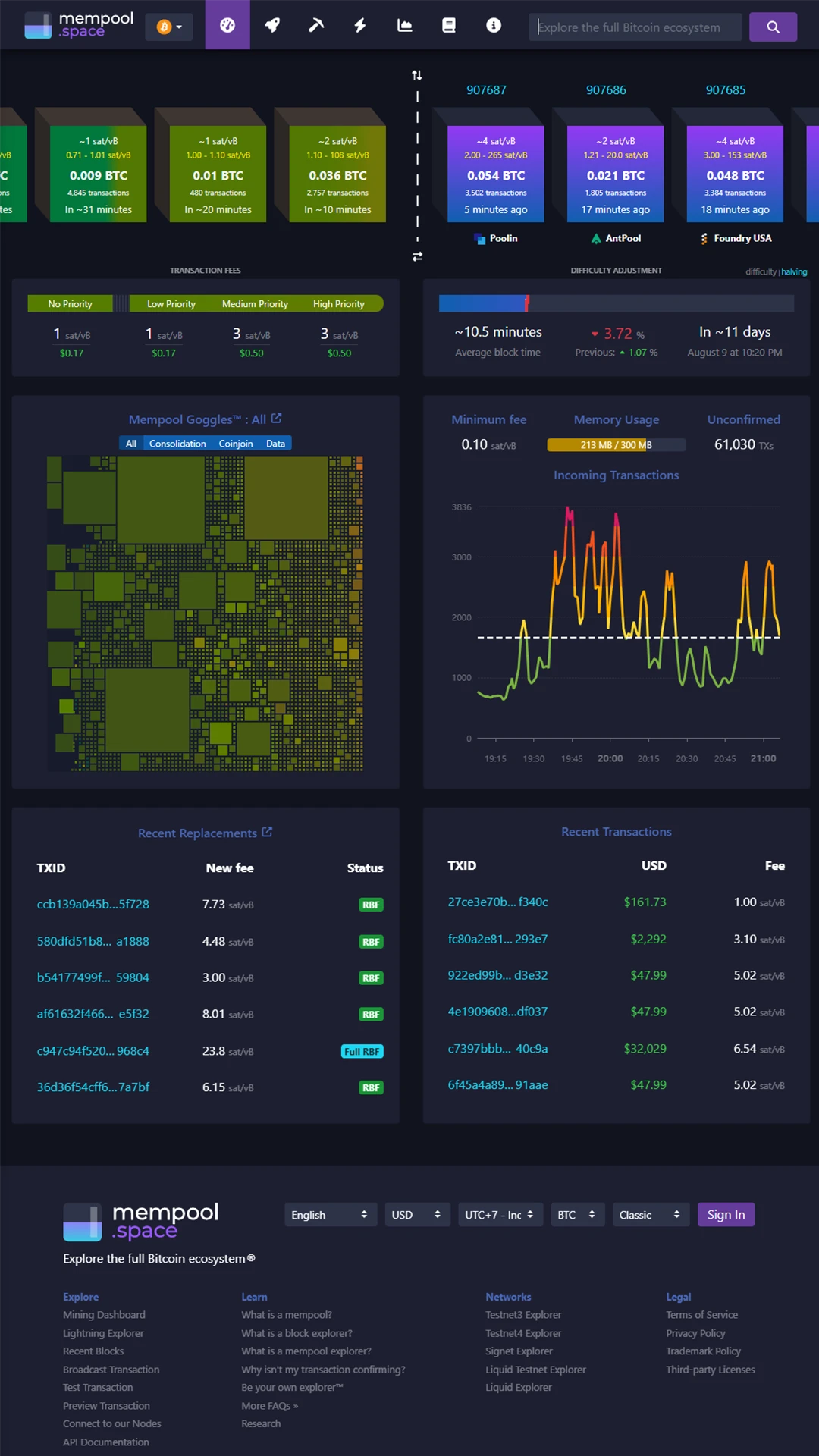This screenshot has width=819, height=1456.
Task: Click the swap direction arrows below divider
Action: coord(417,257)
